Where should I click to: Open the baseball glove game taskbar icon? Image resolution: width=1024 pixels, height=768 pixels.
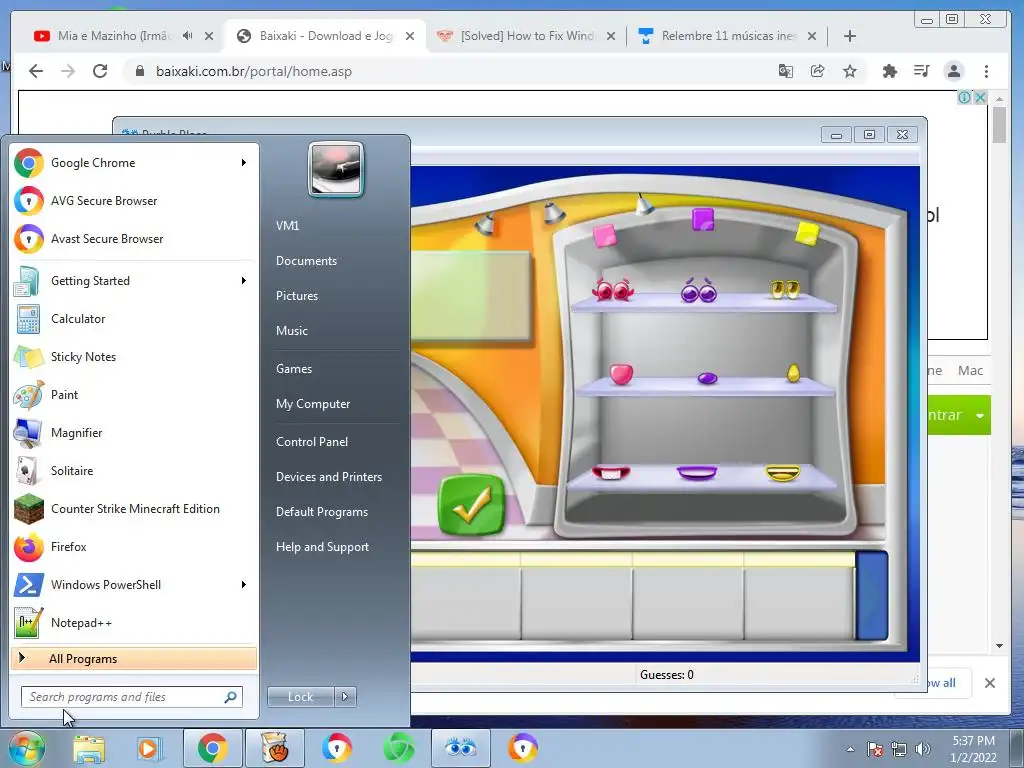coord(274,748)
